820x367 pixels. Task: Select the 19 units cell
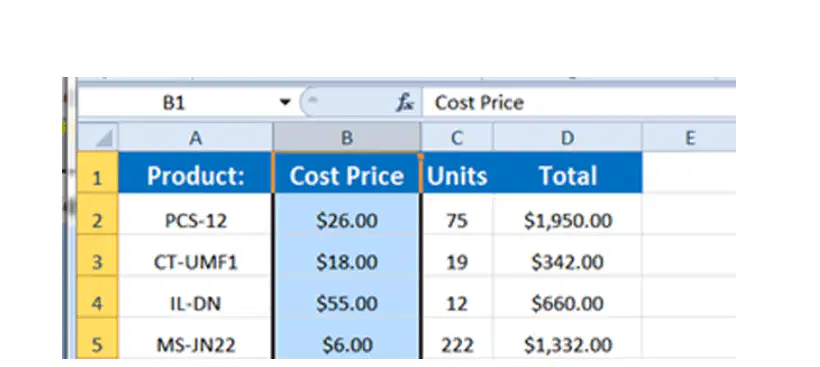(x=457, y=256)
